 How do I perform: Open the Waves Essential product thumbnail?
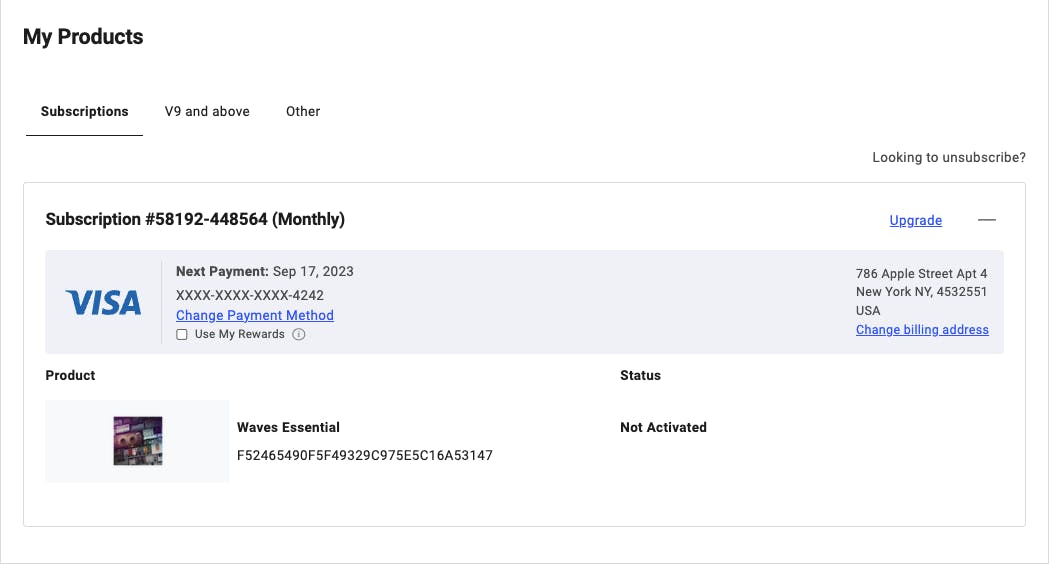(138, 441)
